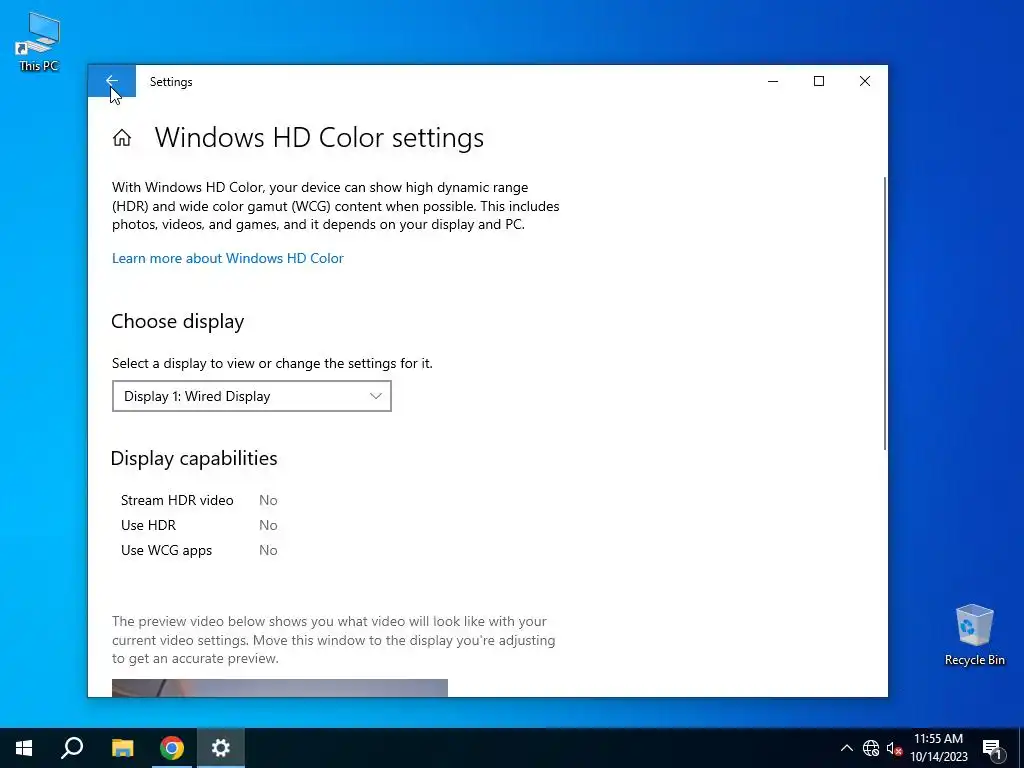
Task: Open notification Action Center icon
Action: pos(992,748)
